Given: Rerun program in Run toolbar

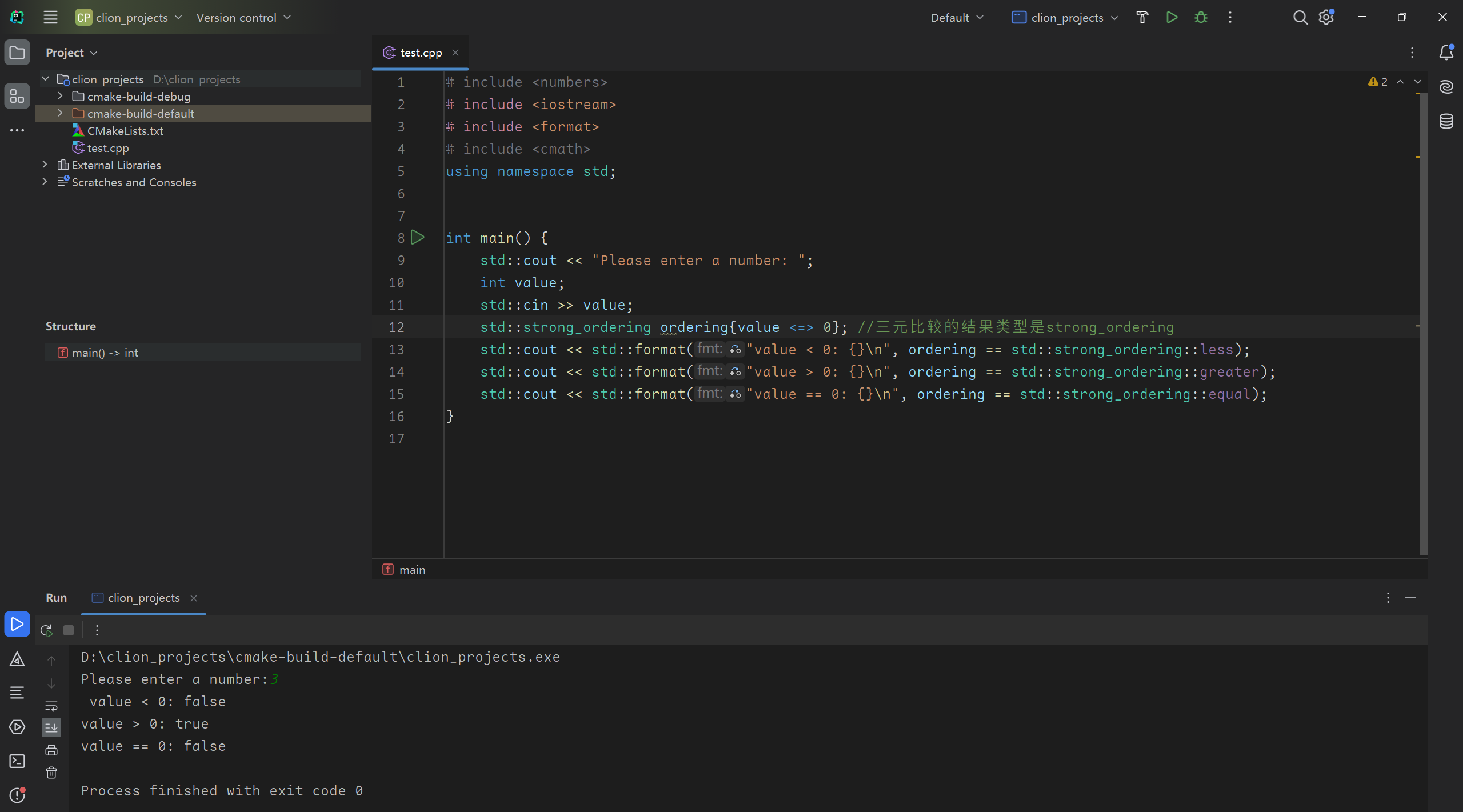Looking at the screenshot, I should (46, 630).
